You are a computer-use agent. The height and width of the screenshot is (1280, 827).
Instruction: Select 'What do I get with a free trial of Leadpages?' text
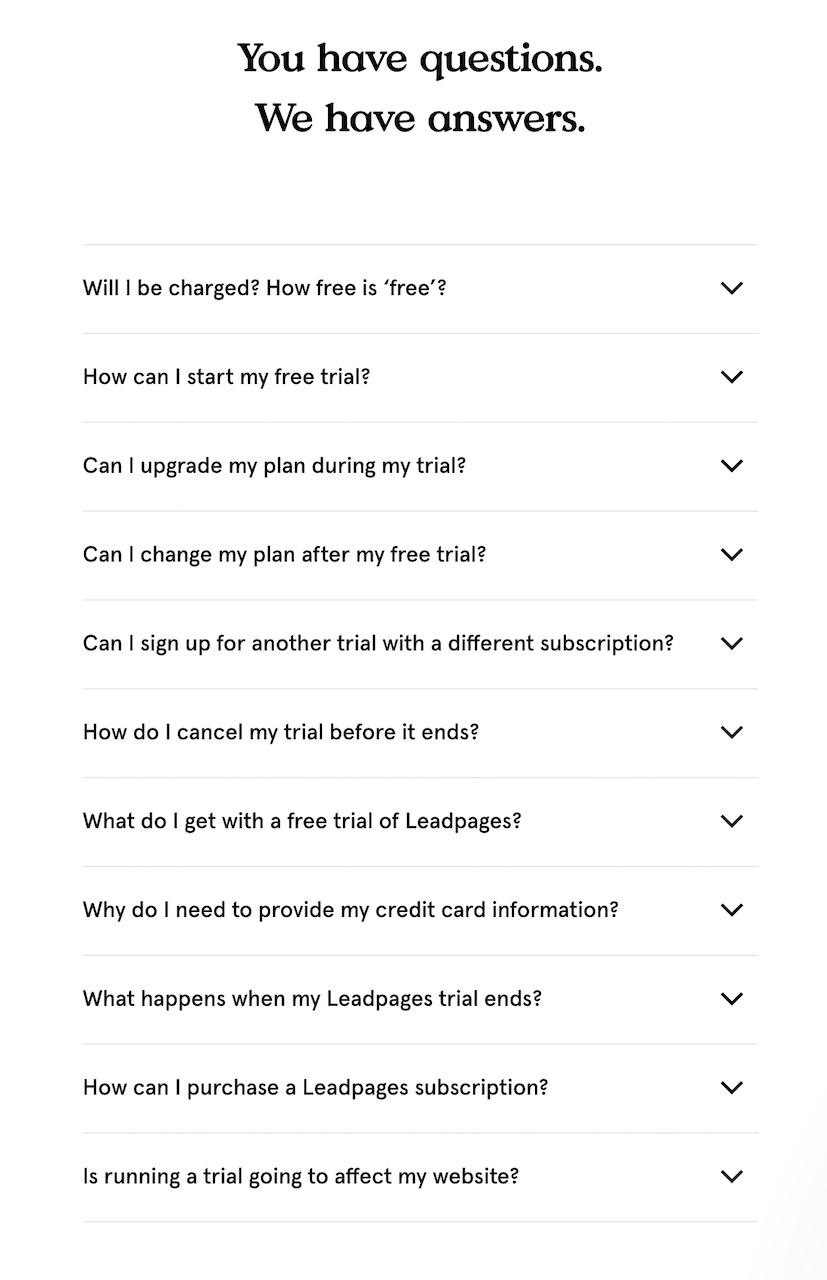[x=303, y=821]
